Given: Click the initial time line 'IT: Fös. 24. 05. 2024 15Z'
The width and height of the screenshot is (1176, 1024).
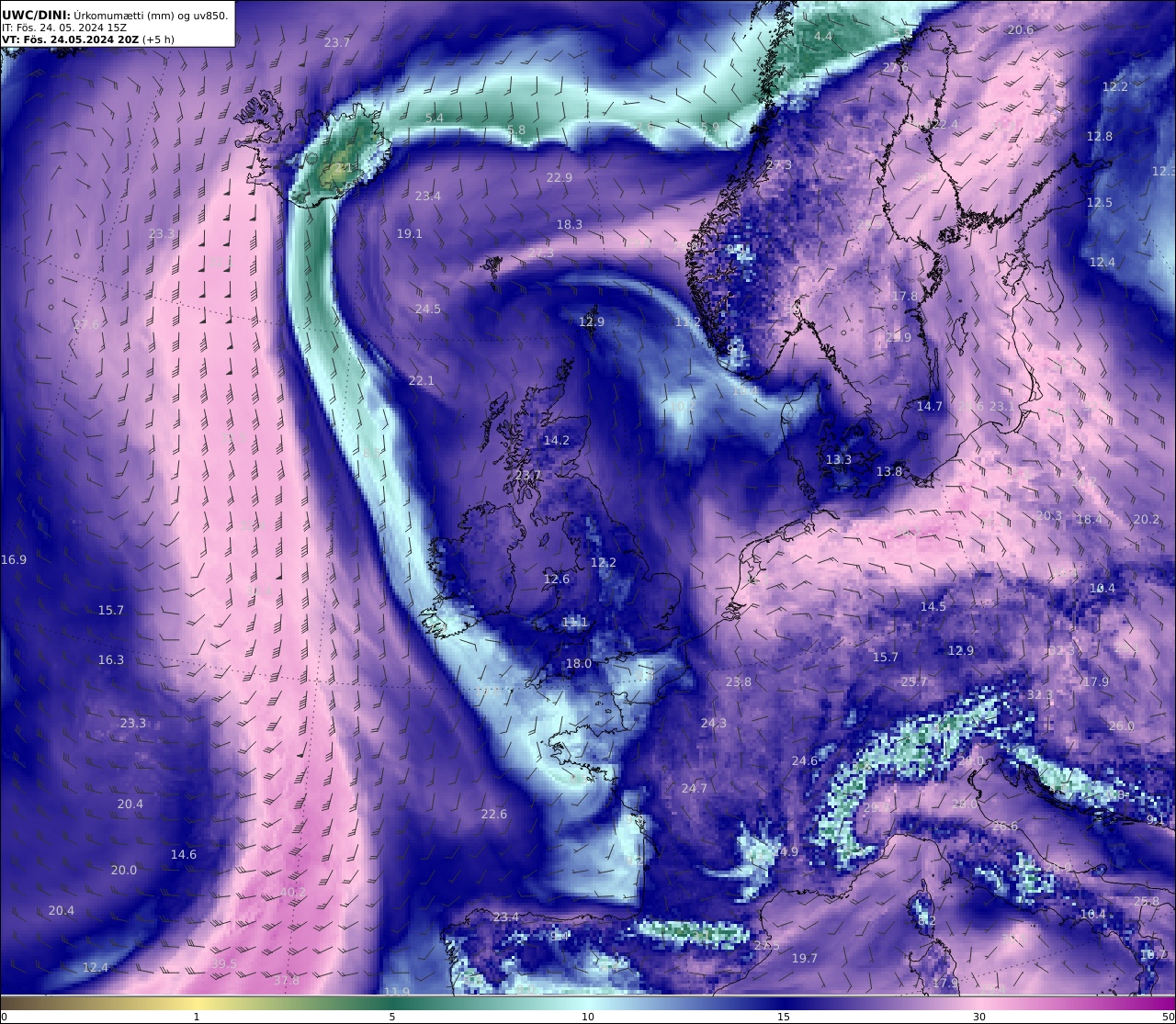Looking at the screenshot, I should coord(64,28).
